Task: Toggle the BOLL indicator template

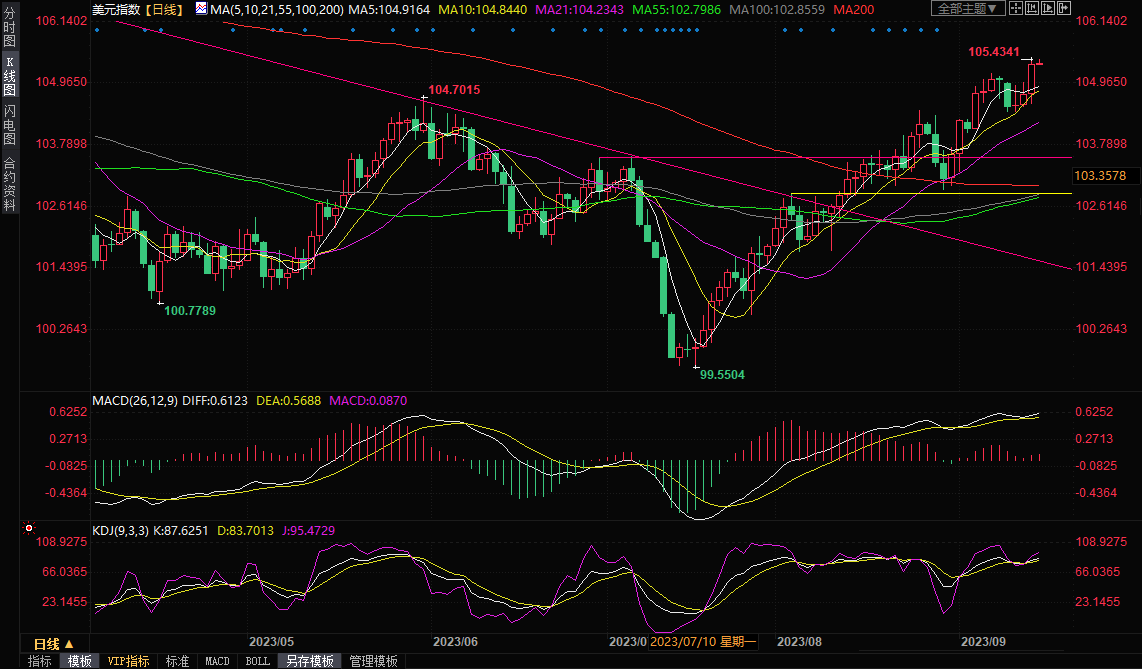Action: click(257, 661)
